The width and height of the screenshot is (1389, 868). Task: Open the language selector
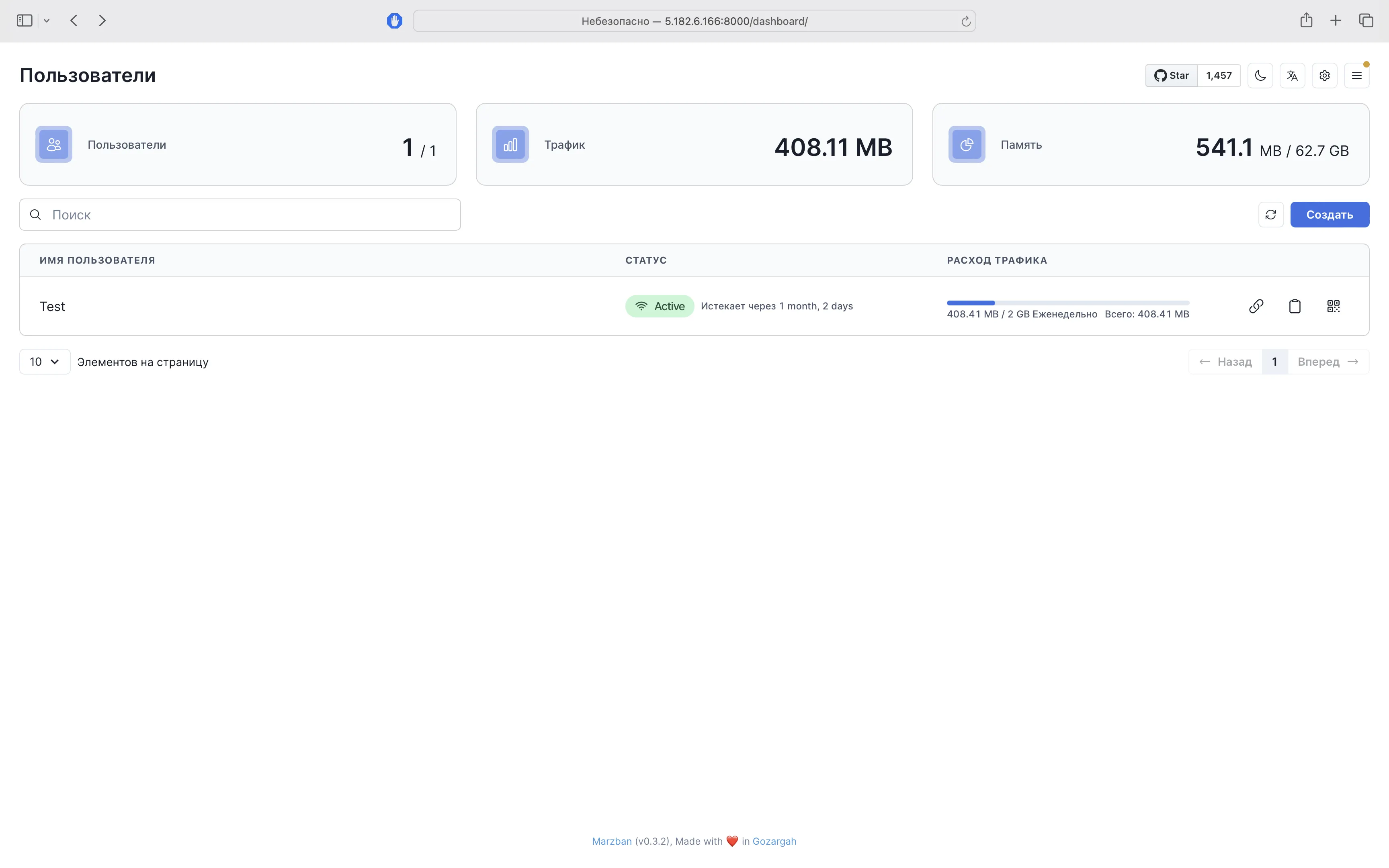[1292, 75]
